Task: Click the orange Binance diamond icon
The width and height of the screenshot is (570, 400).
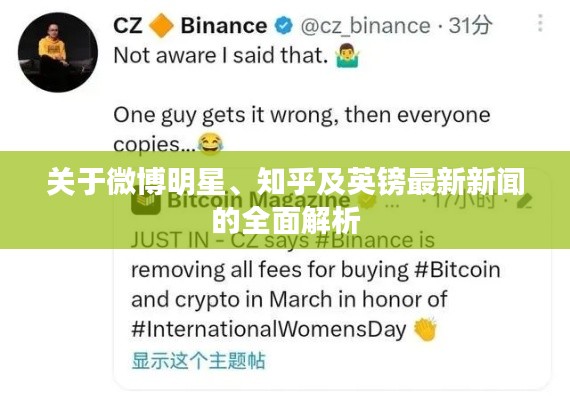Action: 161,25
